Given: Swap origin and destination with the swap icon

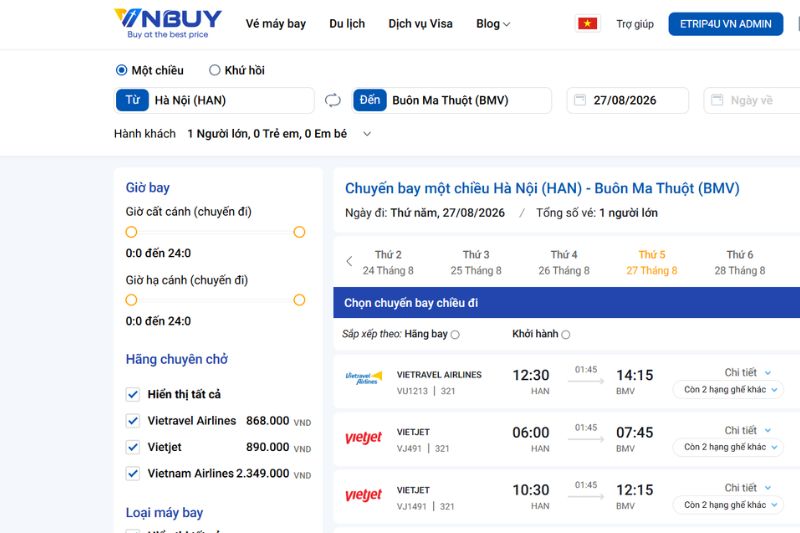Looking at the screenshot, I should point(333,100).
